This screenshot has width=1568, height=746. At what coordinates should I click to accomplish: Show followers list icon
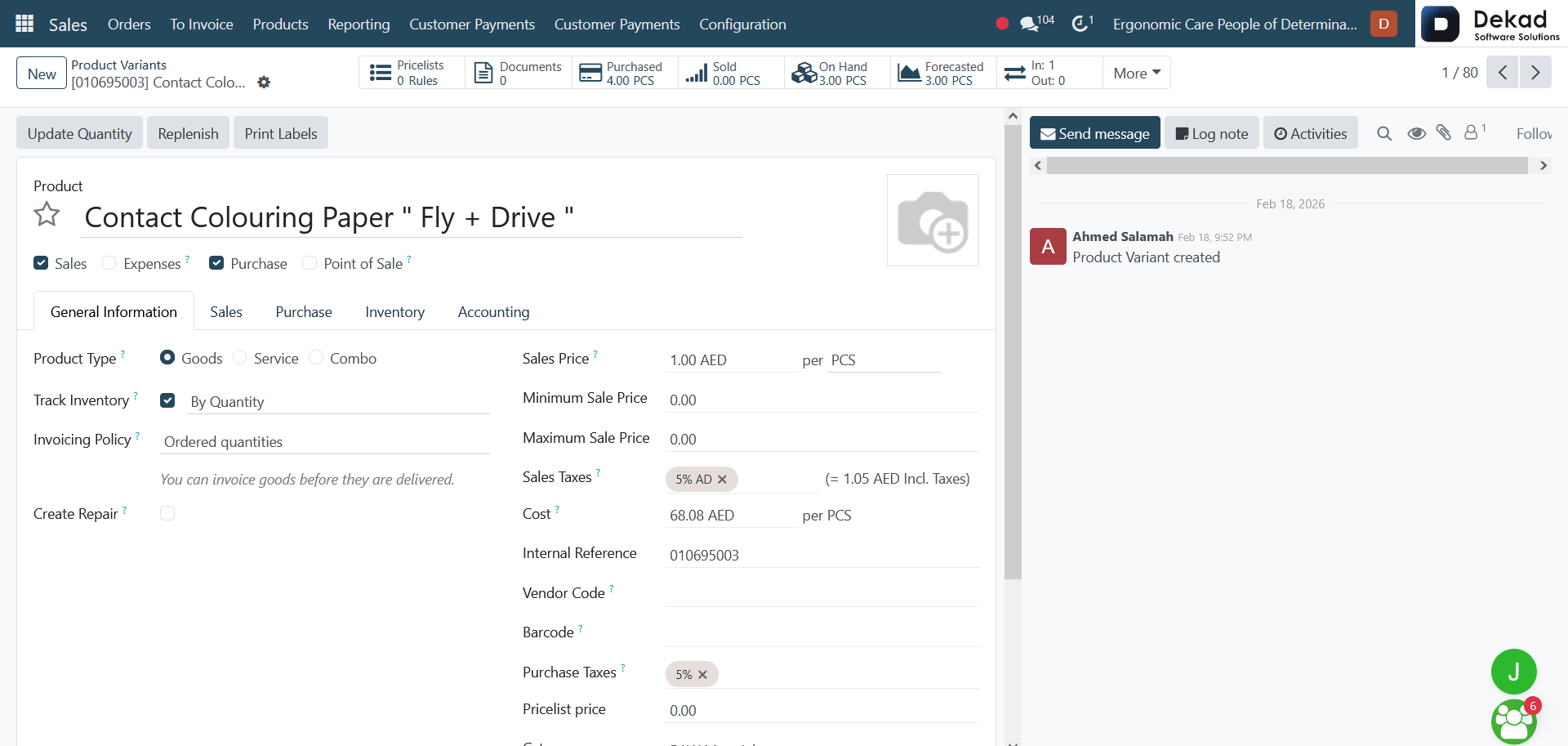coord(1474,132)
